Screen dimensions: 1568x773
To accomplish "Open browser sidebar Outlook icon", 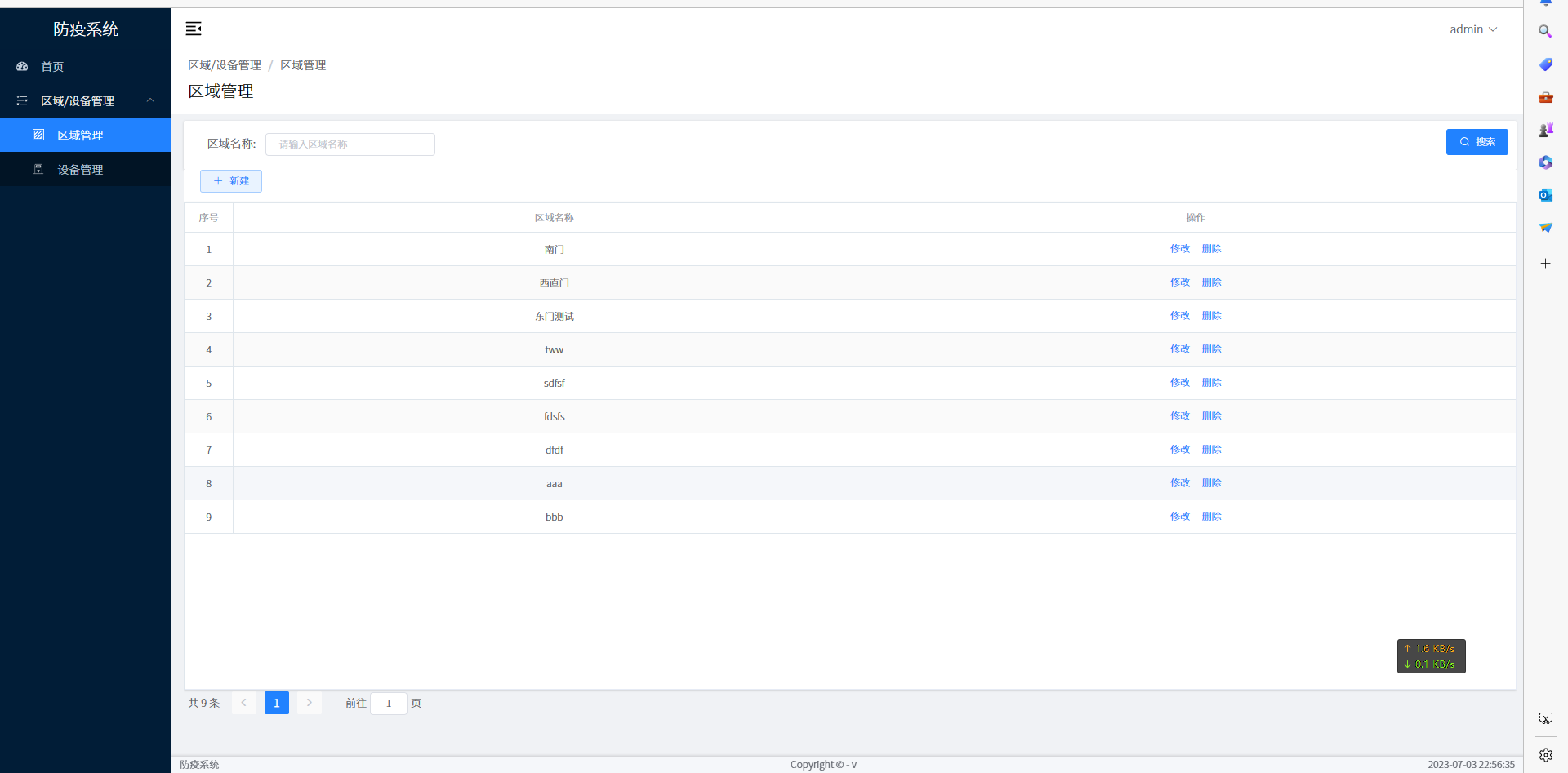I will coord(1545,195).
